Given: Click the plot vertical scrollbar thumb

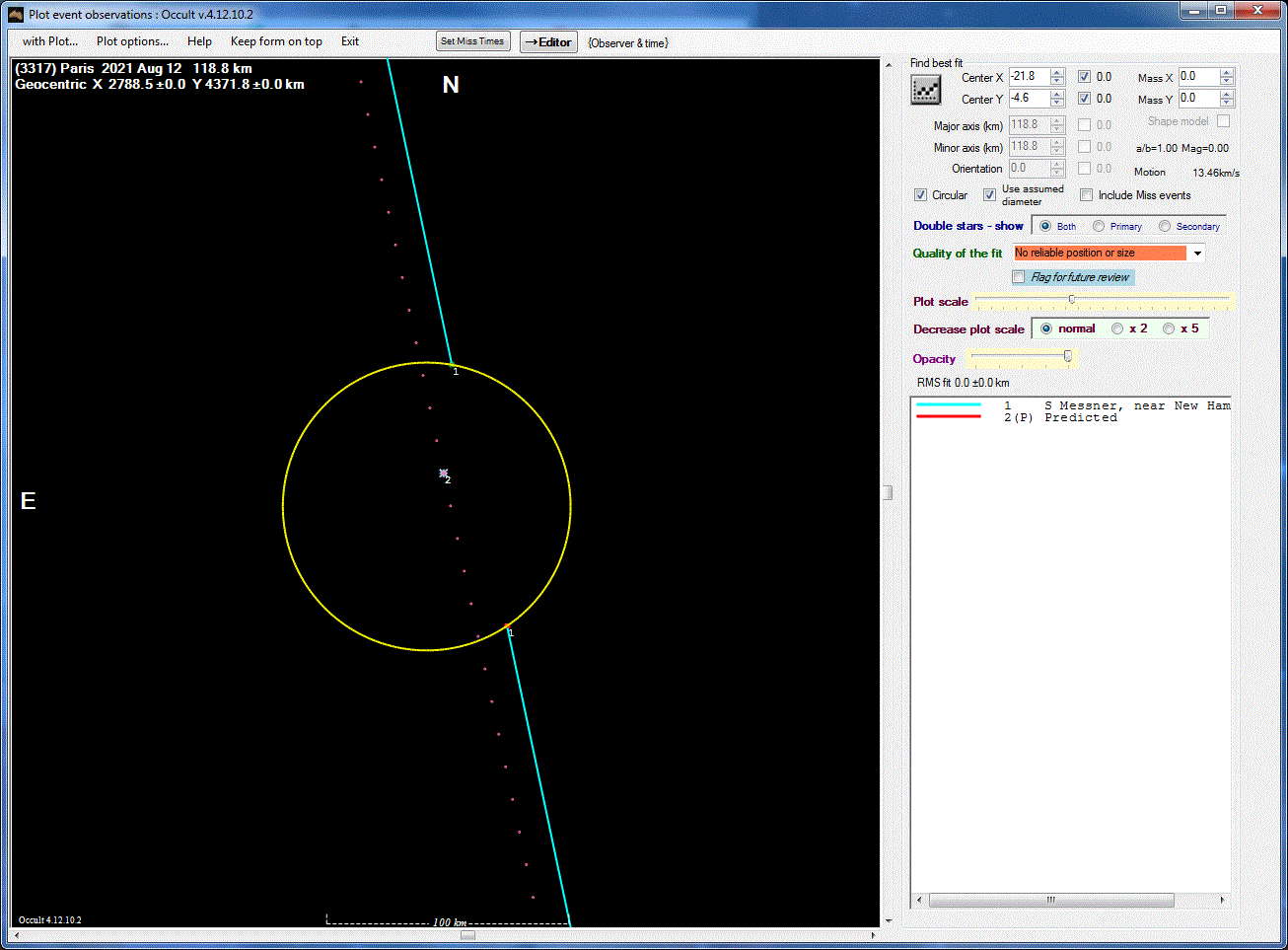Looking at the screenshot, I should 888,493.
